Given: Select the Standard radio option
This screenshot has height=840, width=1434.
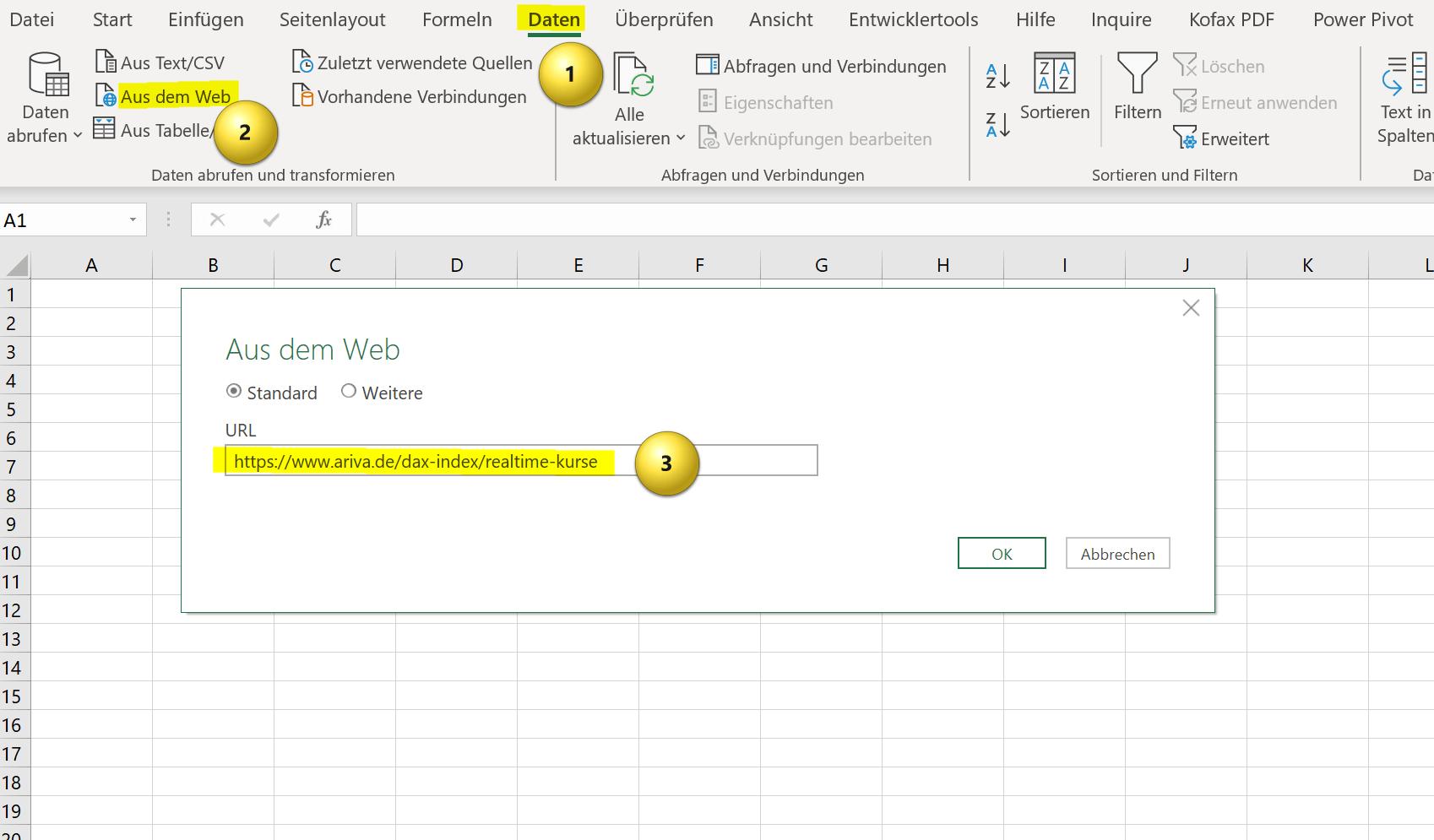Looking at the screenshot, I should coord(234,391).
